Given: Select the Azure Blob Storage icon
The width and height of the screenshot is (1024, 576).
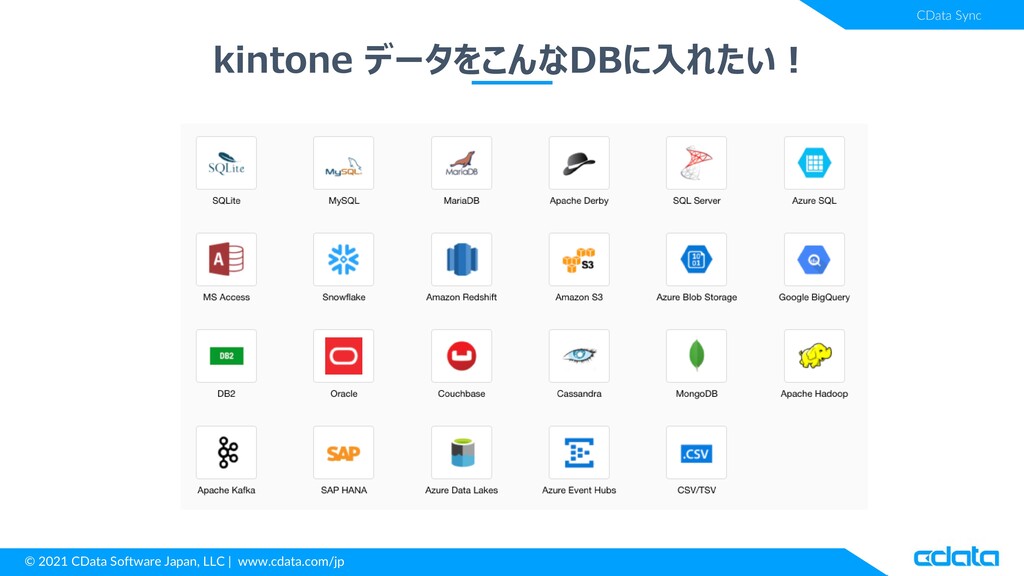Looking at the screenshot, I should point(696,259).
